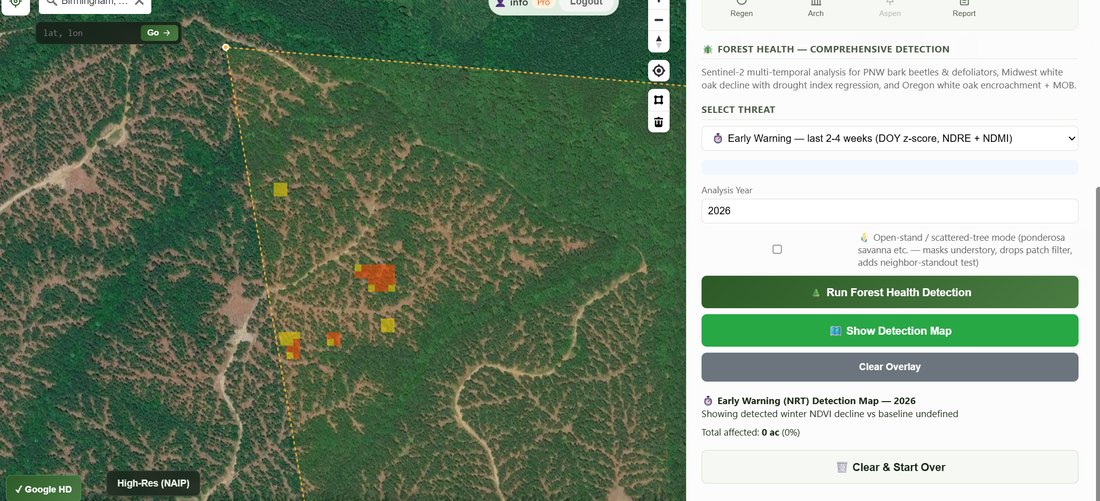Click the Info user account item
The width and height of the screenshot is (1100, 501).
coord(512,3)
